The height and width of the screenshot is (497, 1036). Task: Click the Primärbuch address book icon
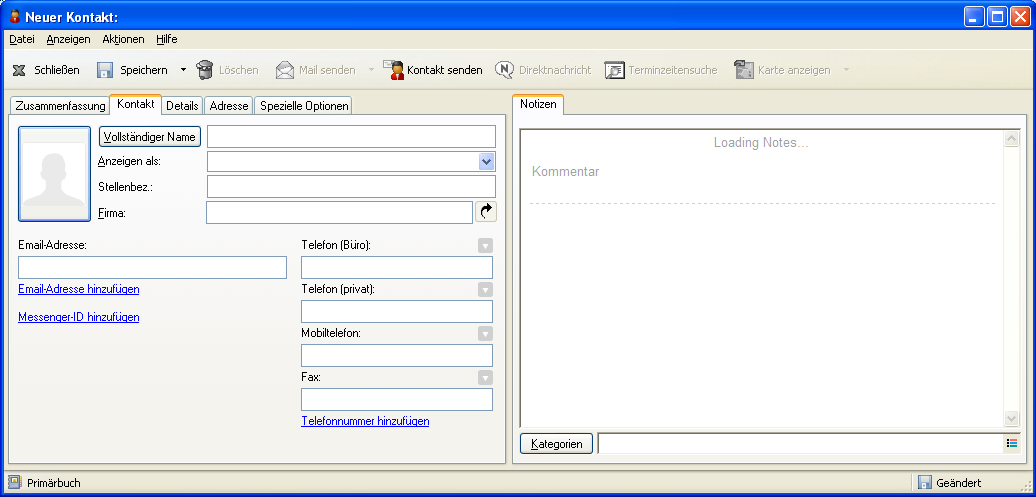pyautogui.click(x=14, y=482)
